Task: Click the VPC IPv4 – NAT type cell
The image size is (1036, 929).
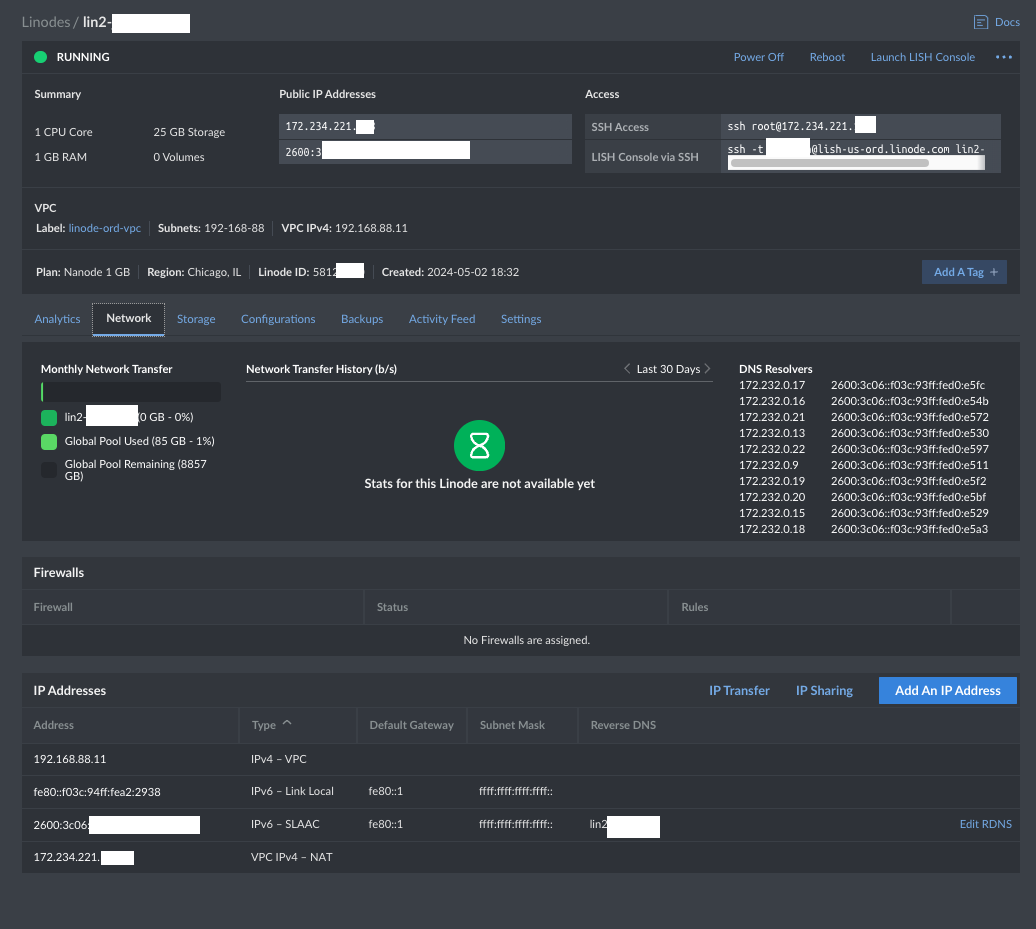Action: click(291, 857)
